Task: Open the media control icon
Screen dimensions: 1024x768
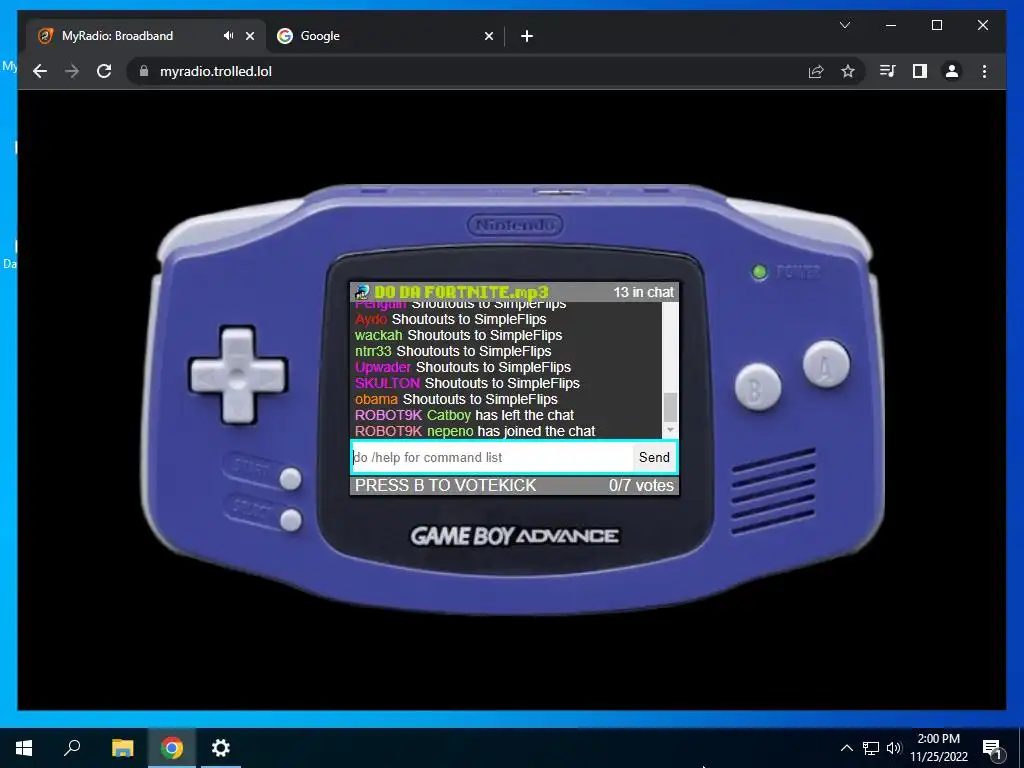Action: 887,71
